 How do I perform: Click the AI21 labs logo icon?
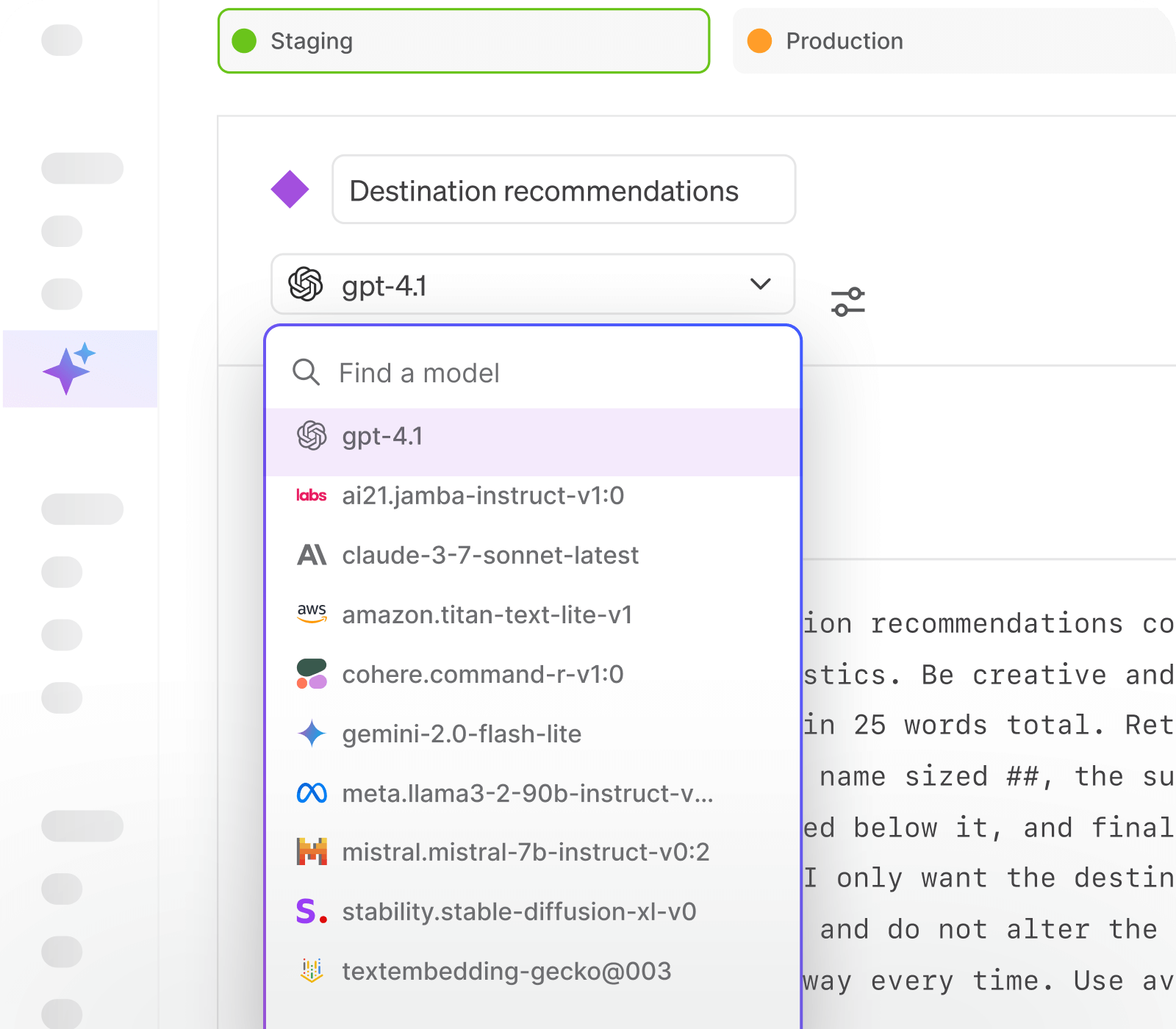pyautogui.click(x=312, y=495)
